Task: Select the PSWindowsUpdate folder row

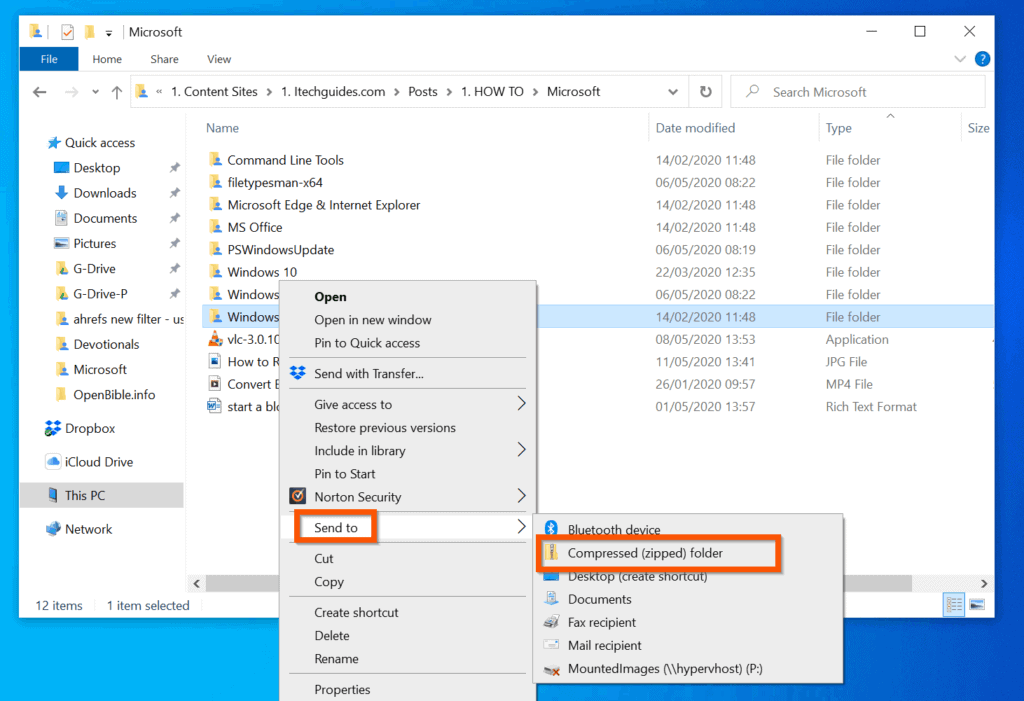Action: (x=598, y=250)
